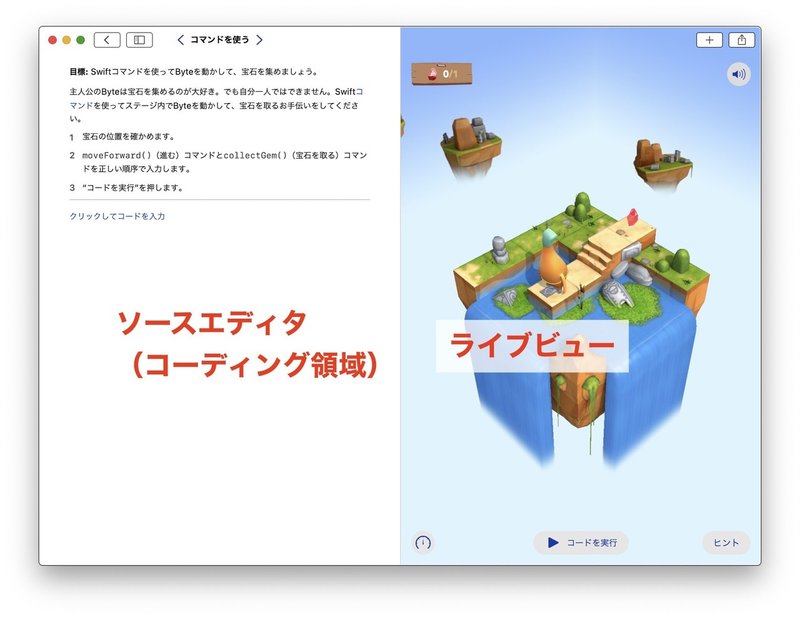
Task: Open the execution speed timer icon
Action: [x=423, y=542]
